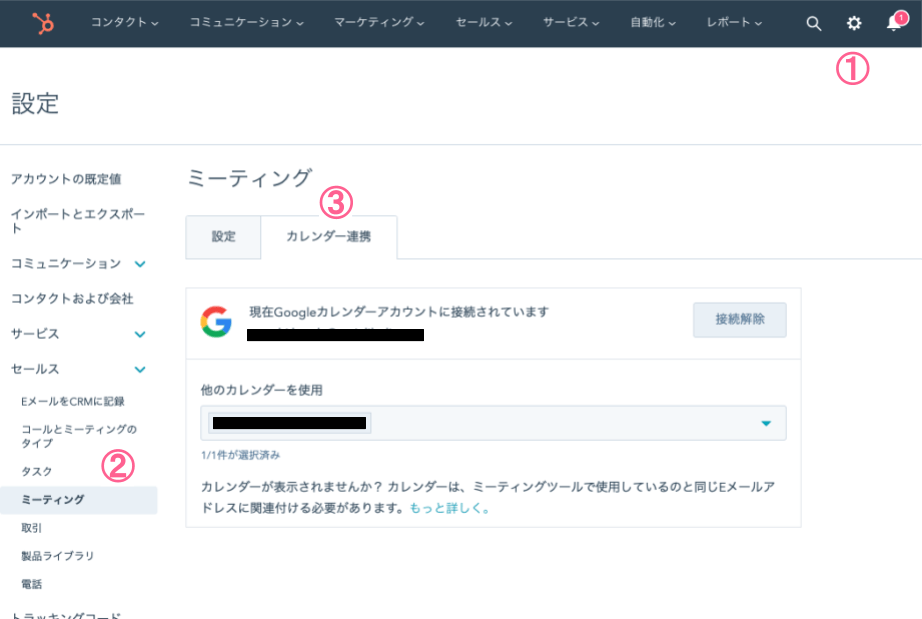Screen dimensions: 922x619
Task: Select ミーティング in the sidebar
Action: point(53,500)
